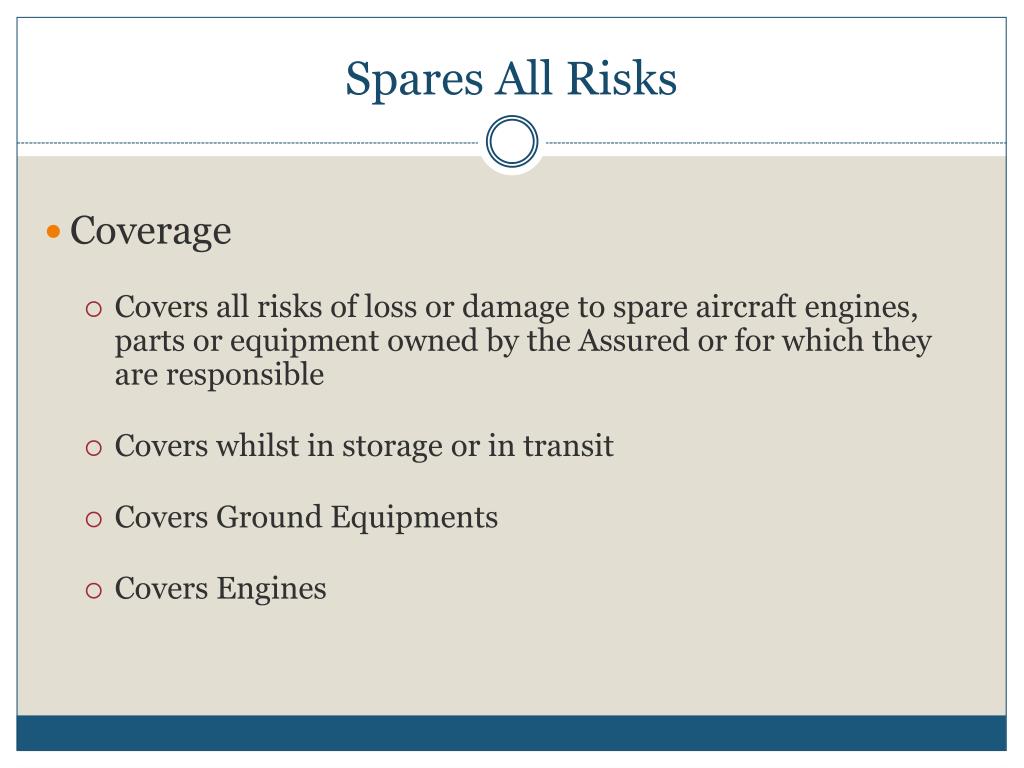This screenshot has width=1024, height=768.
Task: Click the "Covers whilst in storage or in transit" line
Action: 364,446
